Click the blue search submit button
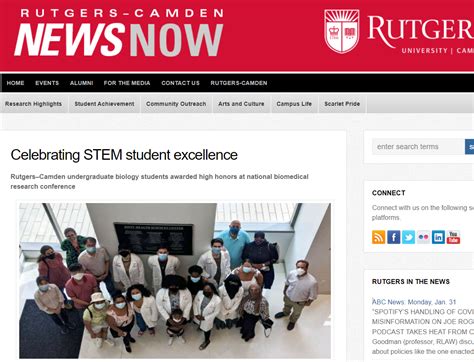The width and height of the screenshot is (474, 362). pos(469,147)
